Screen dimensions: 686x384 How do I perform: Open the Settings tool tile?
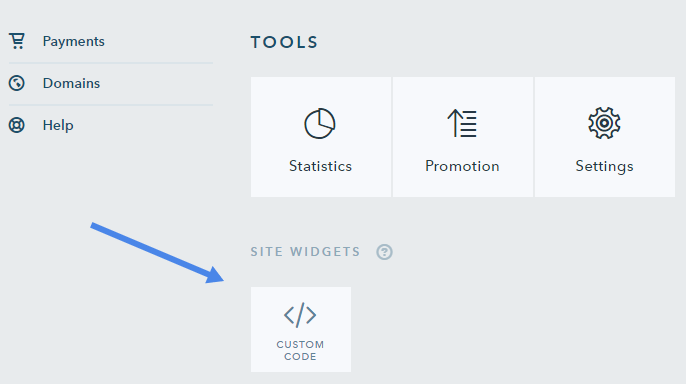[x=605, y=137]
